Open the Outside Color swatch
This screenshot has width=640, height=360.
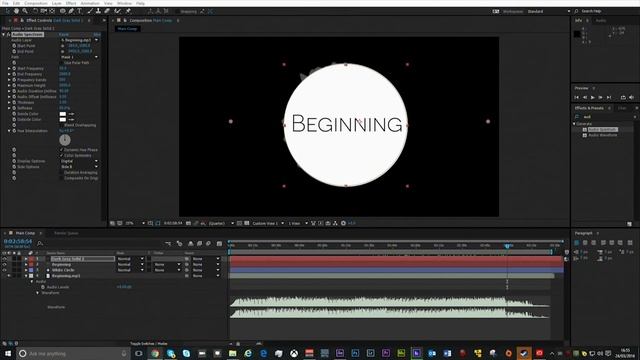[x=62, y=120]
